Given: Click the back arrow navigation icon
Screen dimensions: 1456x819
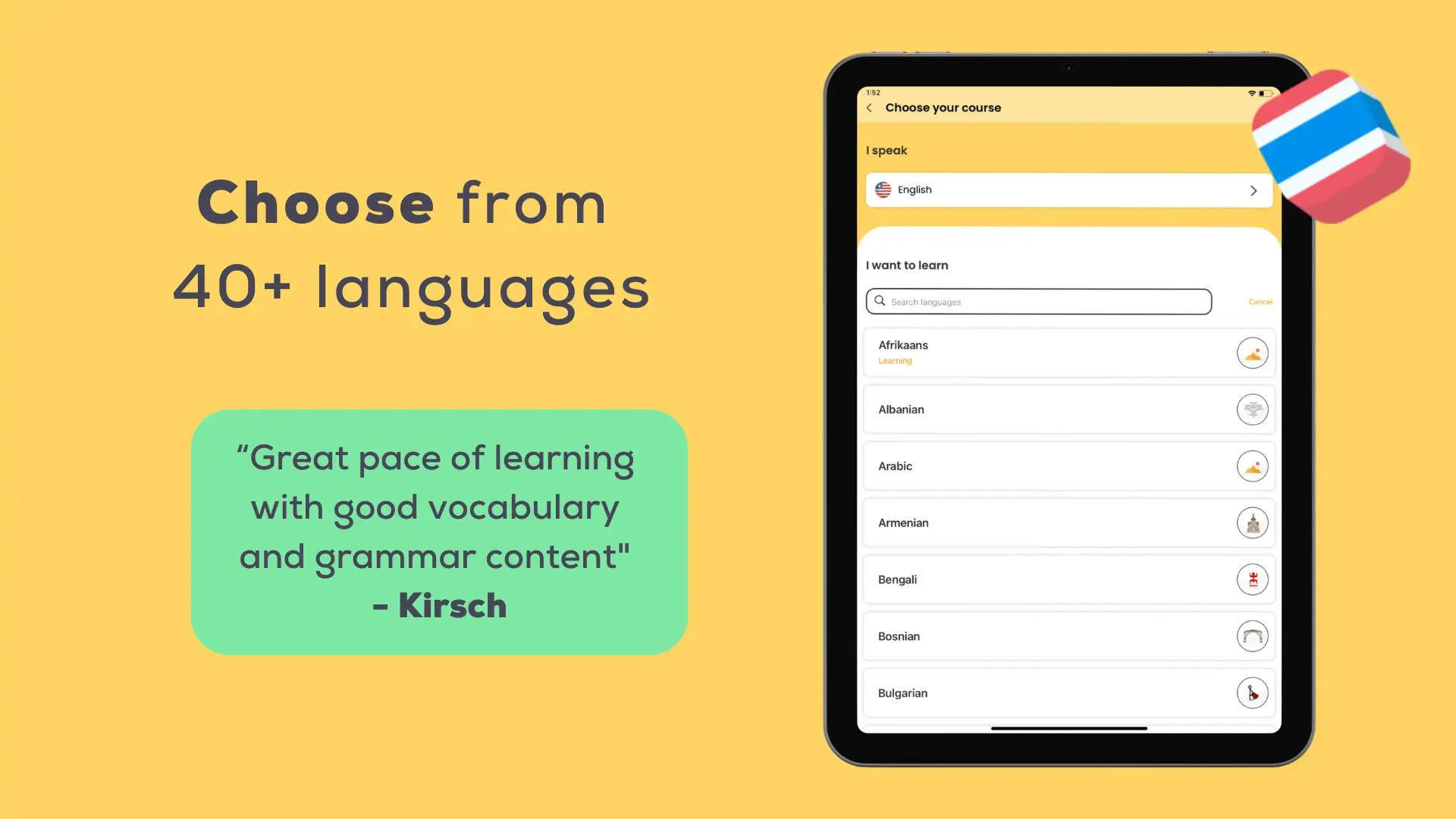Looking at the screenshot, I should coord(870,107).
